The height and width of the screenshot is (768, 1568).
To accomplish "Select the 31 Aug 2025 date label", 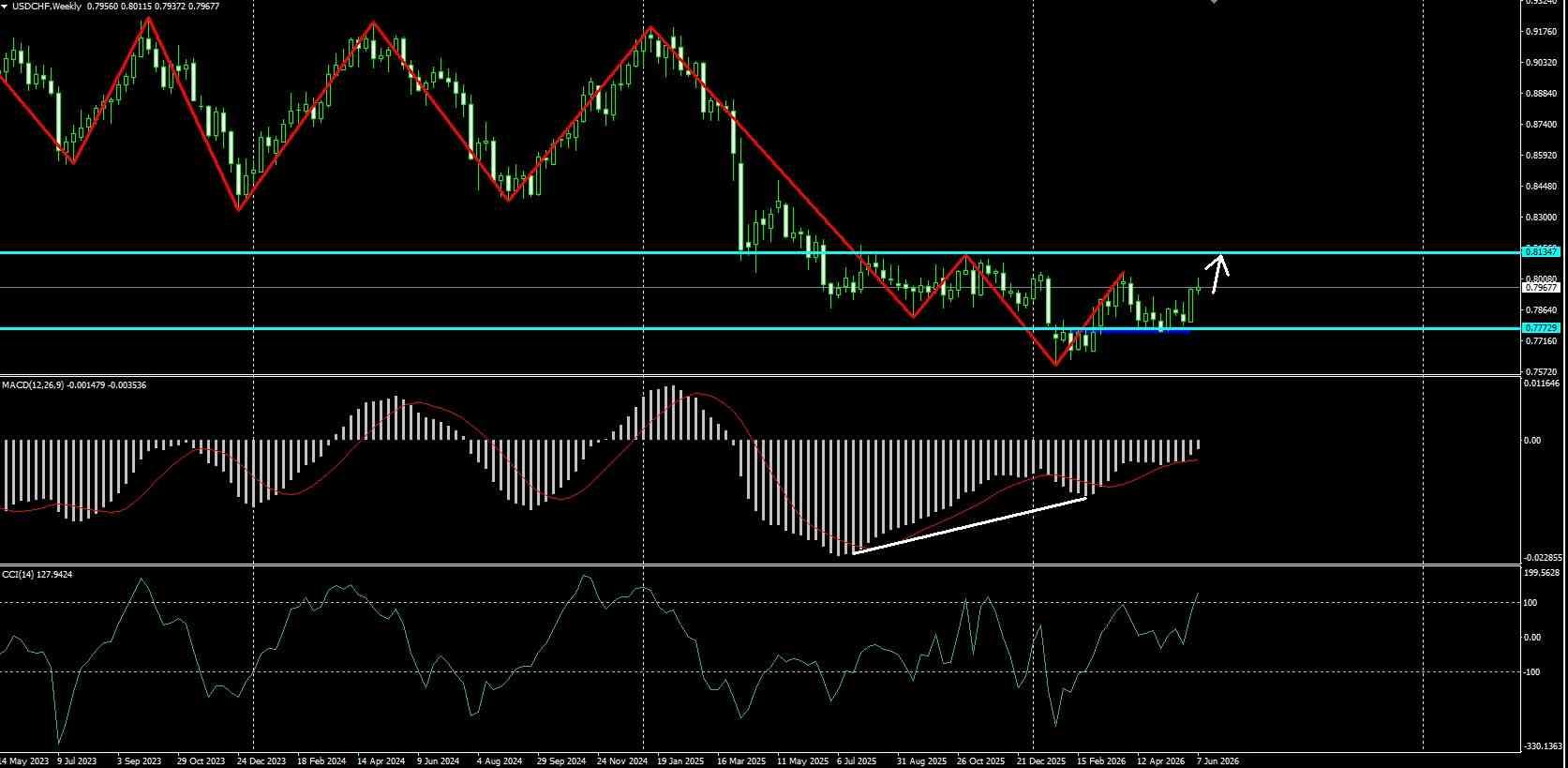I will (920, 761).
